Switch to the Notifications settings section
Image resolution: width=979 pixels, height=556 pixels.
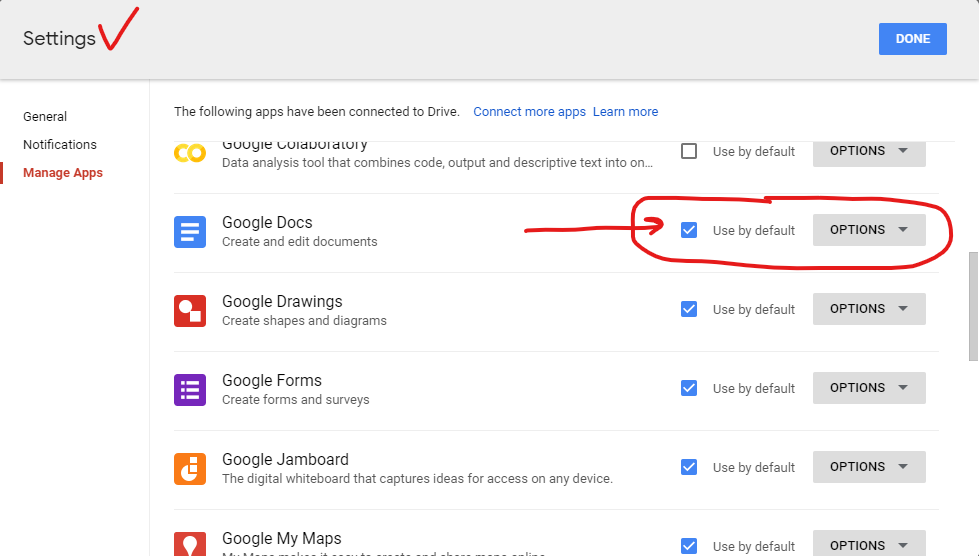pos(60,145)
